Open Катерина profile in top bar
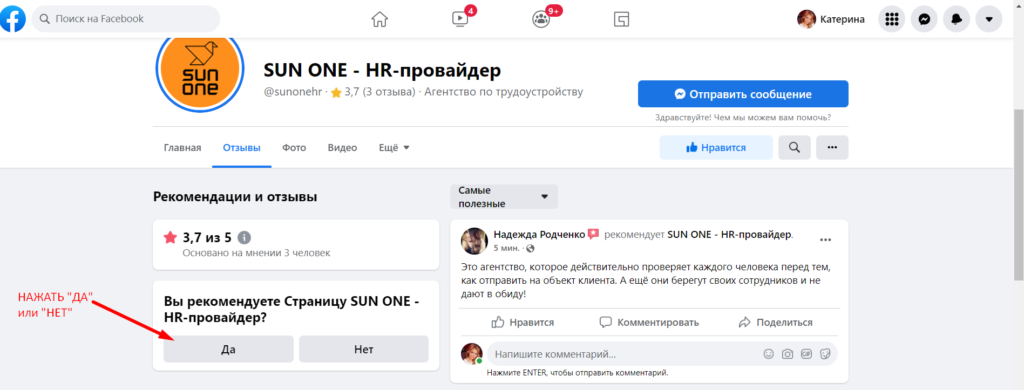1024x390 pixels. pos(831,20)
